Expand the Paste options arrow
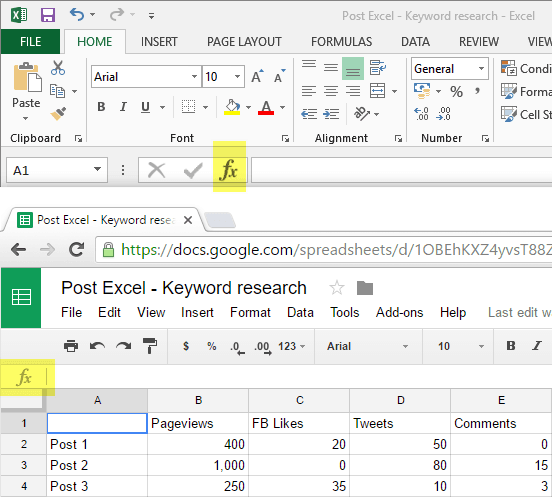Screen dimensions: 552x497 [26, 119]
